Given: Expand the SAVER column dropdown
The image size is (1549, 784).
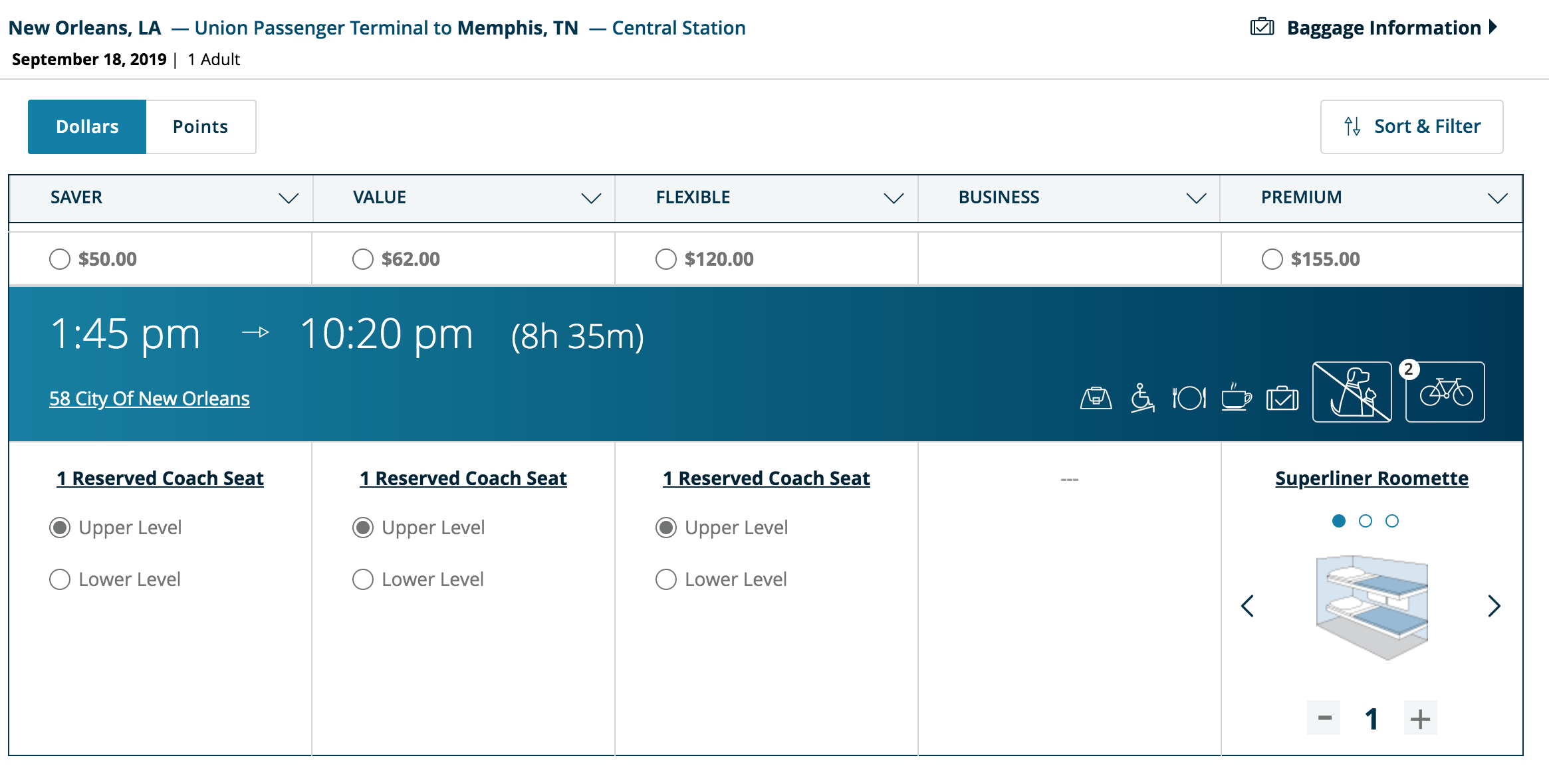Looking at the screenshot, I should 288,198.
